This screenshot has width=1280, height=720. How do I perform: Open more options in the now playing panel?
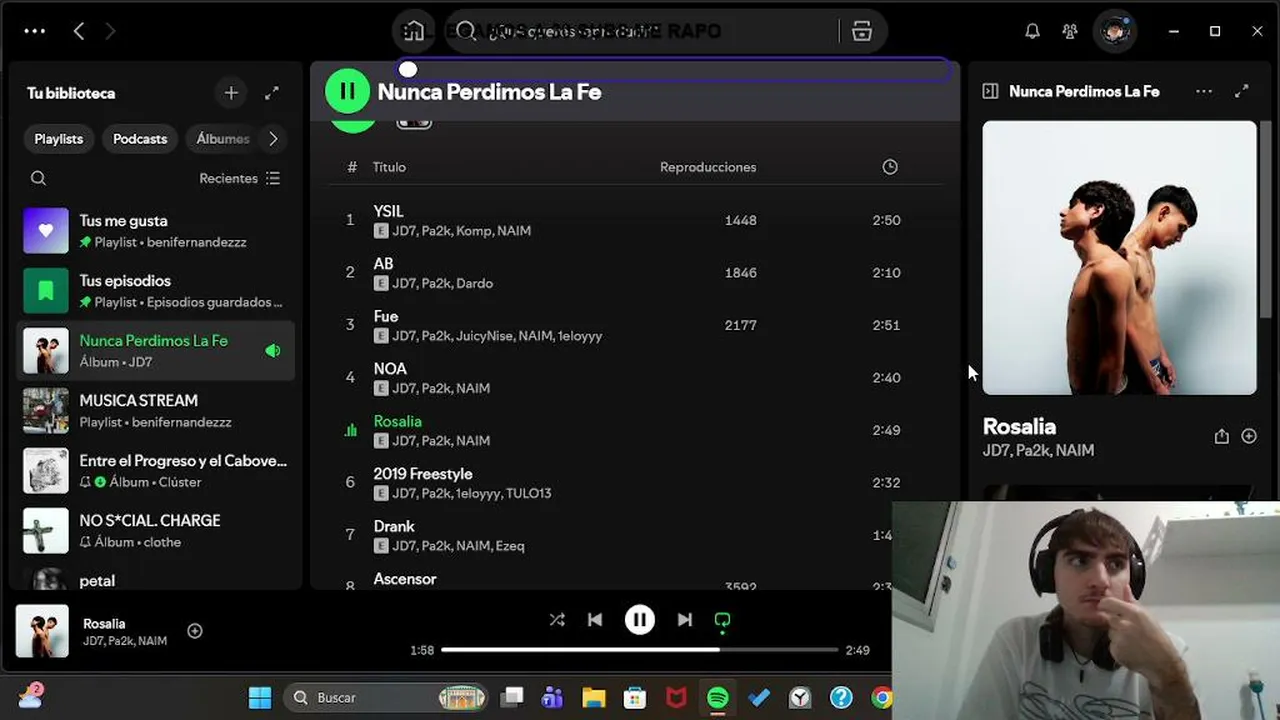[x=1204, y=91]
